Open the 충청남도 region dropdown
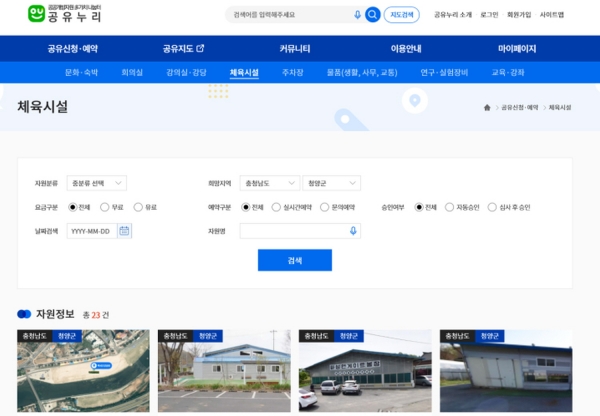The width and height of the screenshot is (600, 416). pyautogui.click(x=270, y=183)
